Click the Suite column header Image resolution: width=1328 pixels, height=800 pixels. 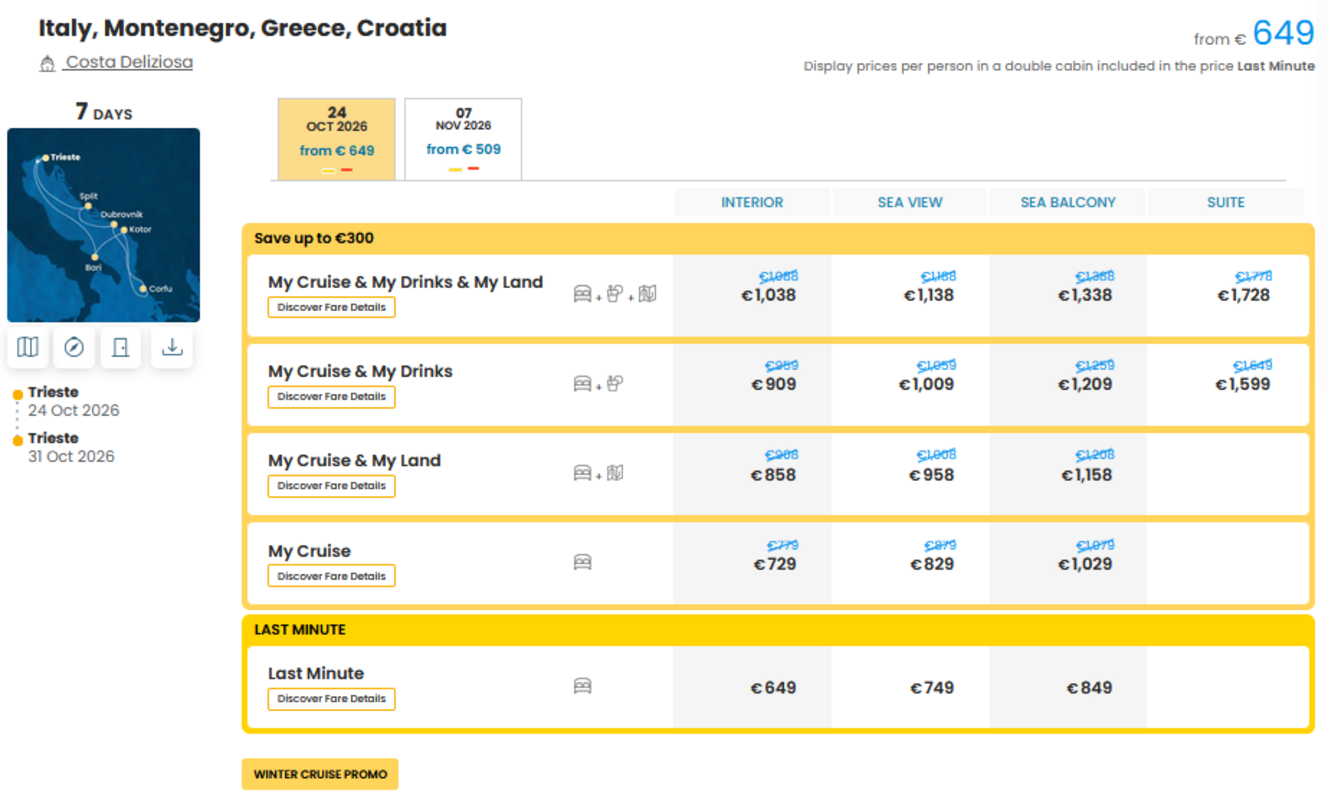[x=1226, y=202]
